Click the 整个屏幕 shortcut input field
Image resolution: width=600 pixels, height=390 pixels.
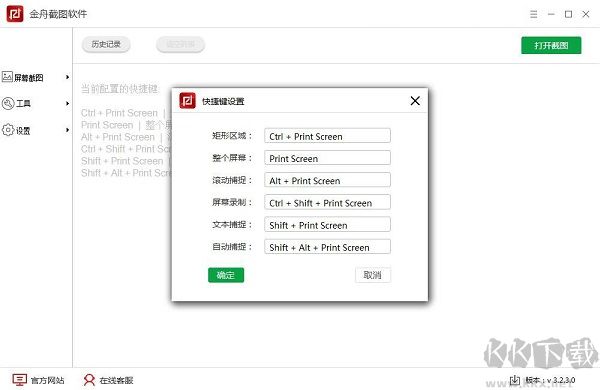click(327, 158)
